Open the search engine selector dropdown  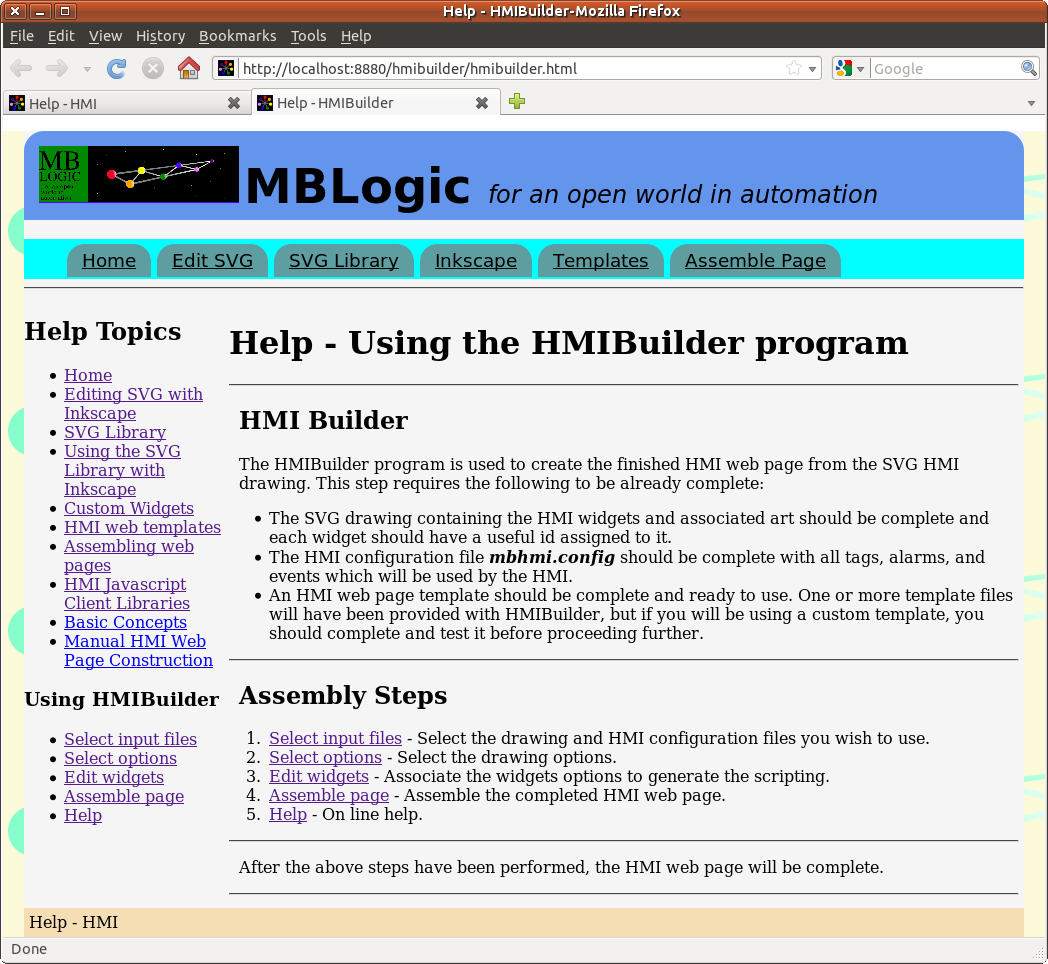[x=849, y=69]
